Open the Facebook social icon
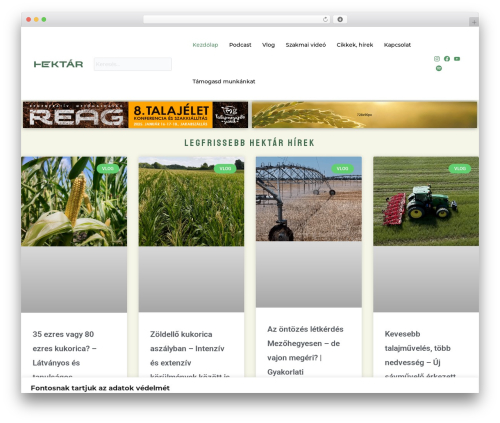The image size is (500, 423). coord(447,59)
